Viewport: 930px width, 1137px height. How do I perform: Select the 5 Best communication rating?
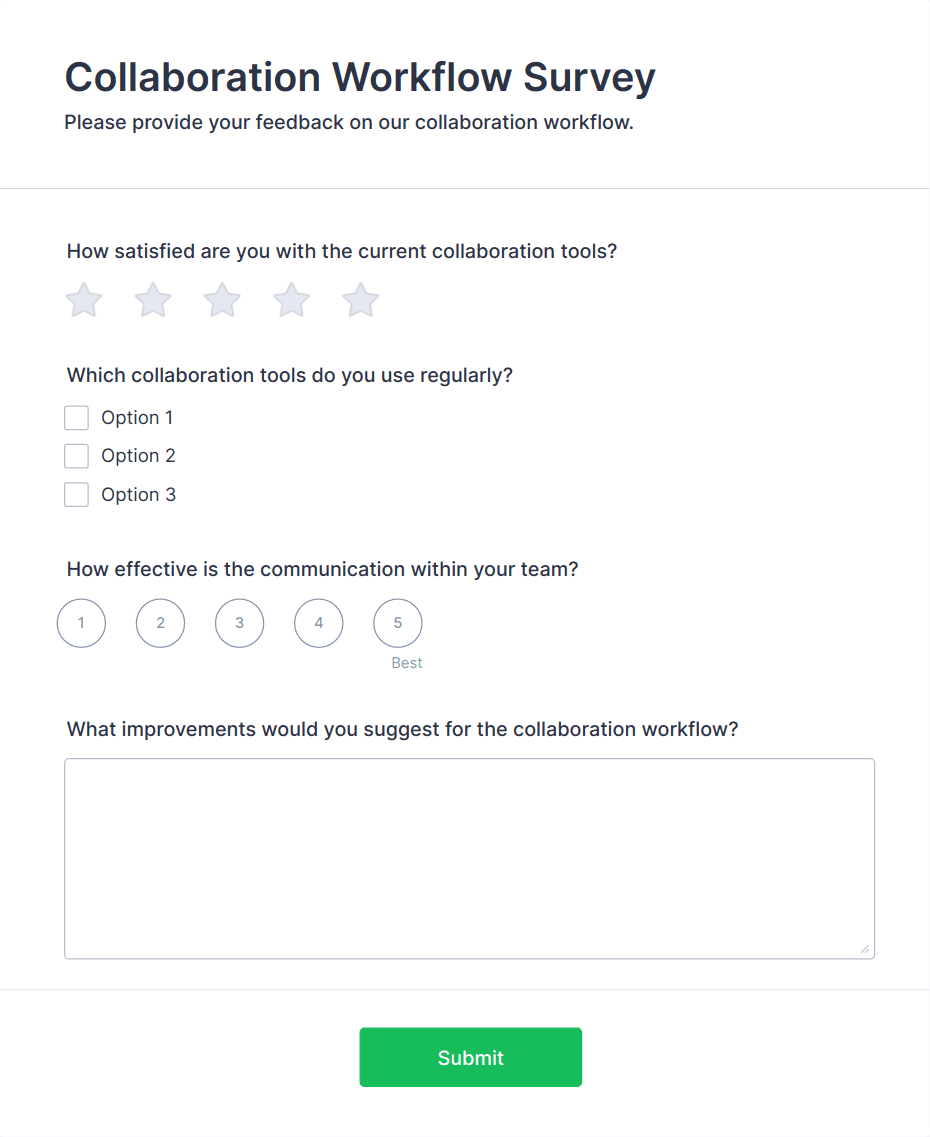(x=397, y=622)
